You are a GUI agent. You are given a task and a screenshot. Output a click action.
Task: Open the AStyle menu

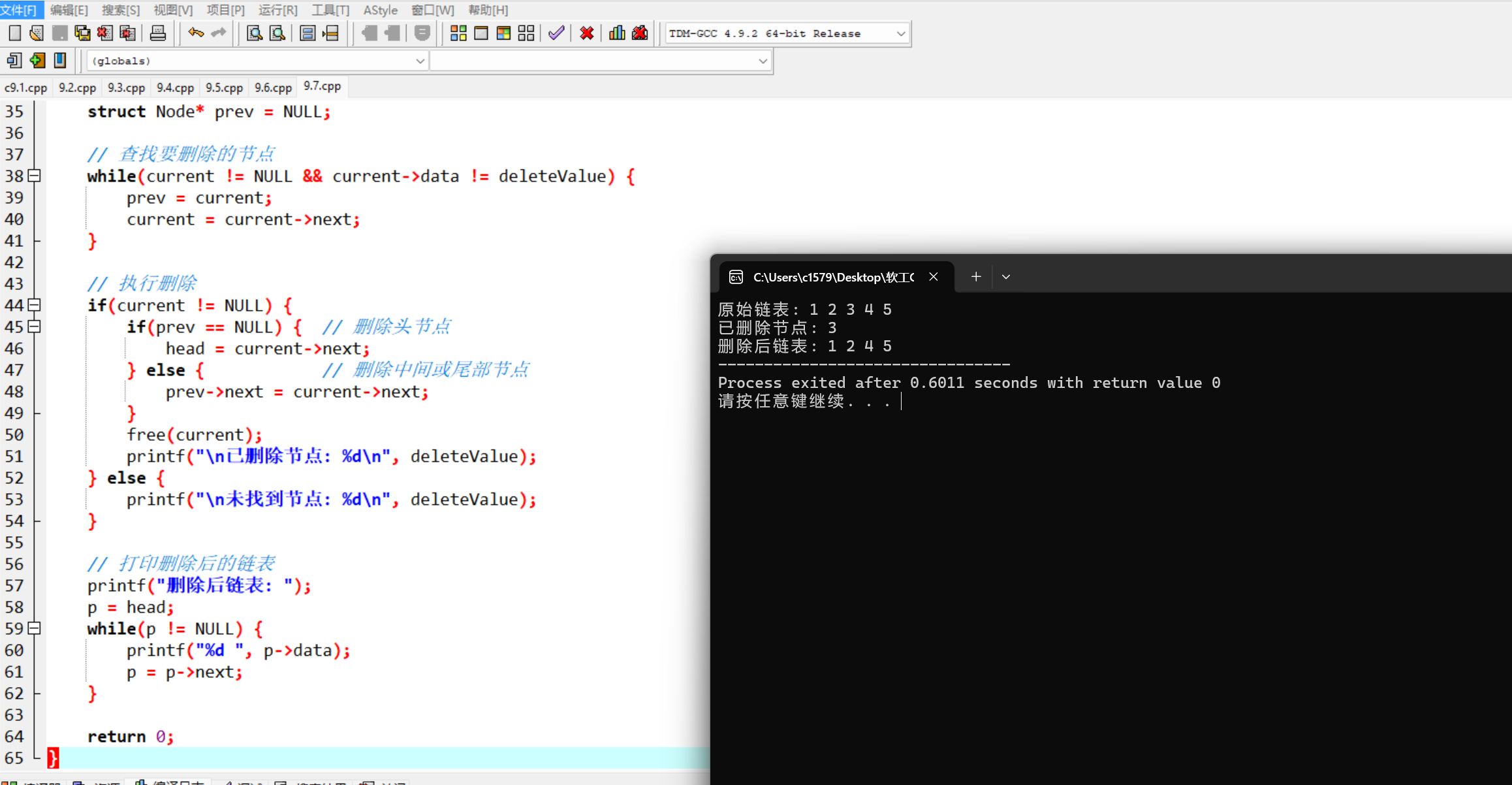[380, 10]
